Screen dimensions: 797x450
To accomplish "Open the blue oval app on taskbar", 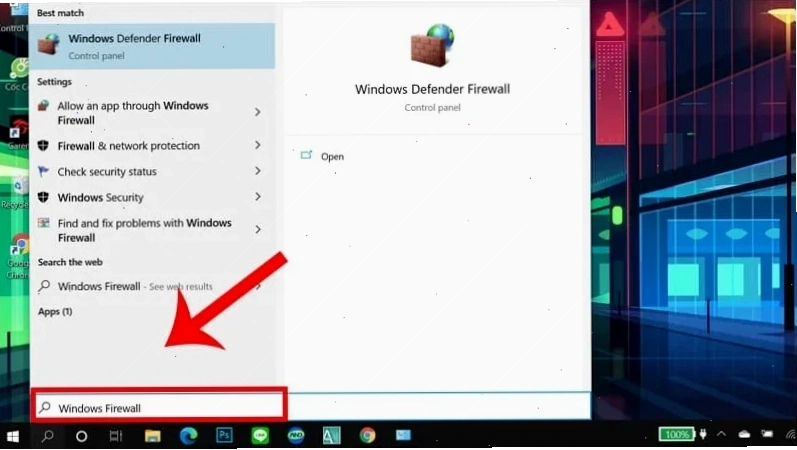I will (x=296, y=435).
